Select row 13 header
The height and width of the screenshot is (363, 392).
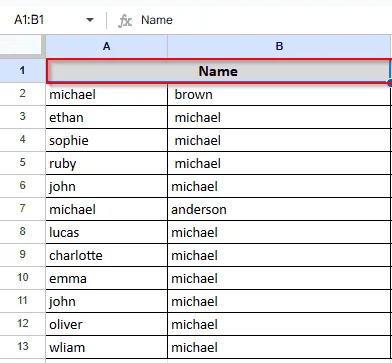22,347
